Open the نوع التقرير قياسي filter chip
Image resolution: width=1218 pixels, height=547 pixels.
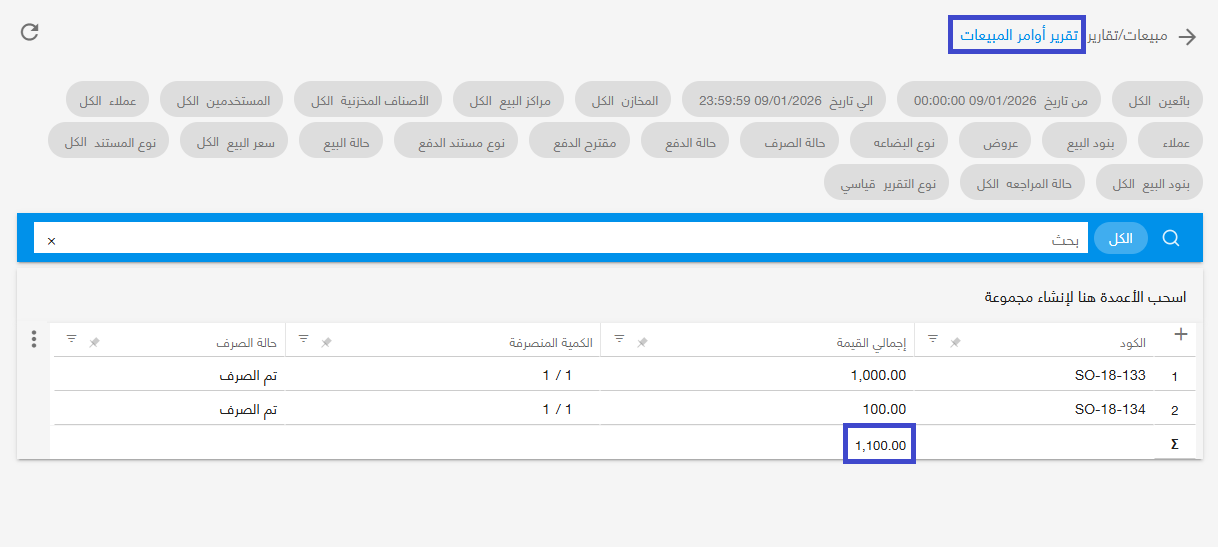pos(886,184)
